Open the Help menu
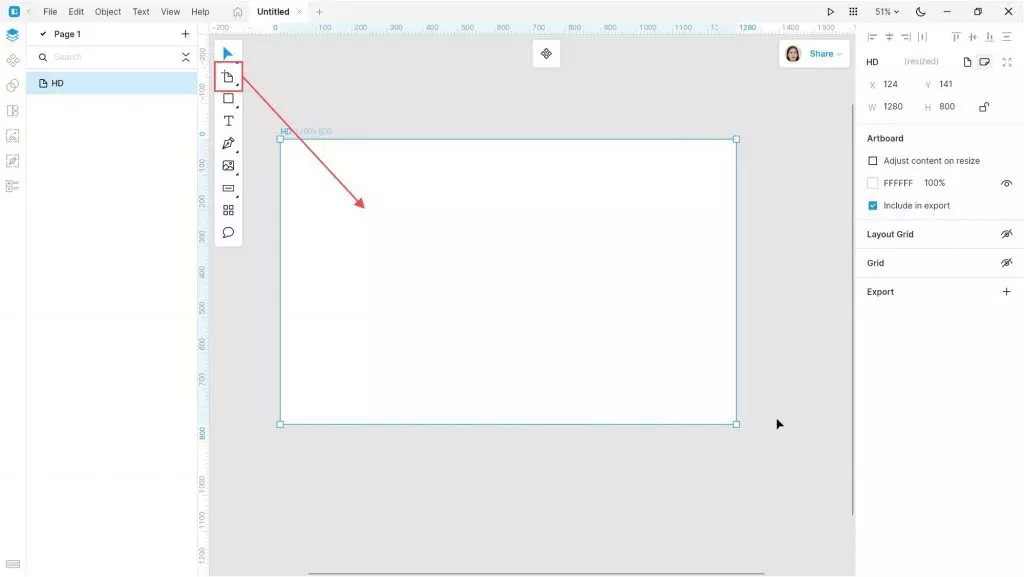Image resolution: width=1024 pixels, height=577 pixels. tap(200, 12)
